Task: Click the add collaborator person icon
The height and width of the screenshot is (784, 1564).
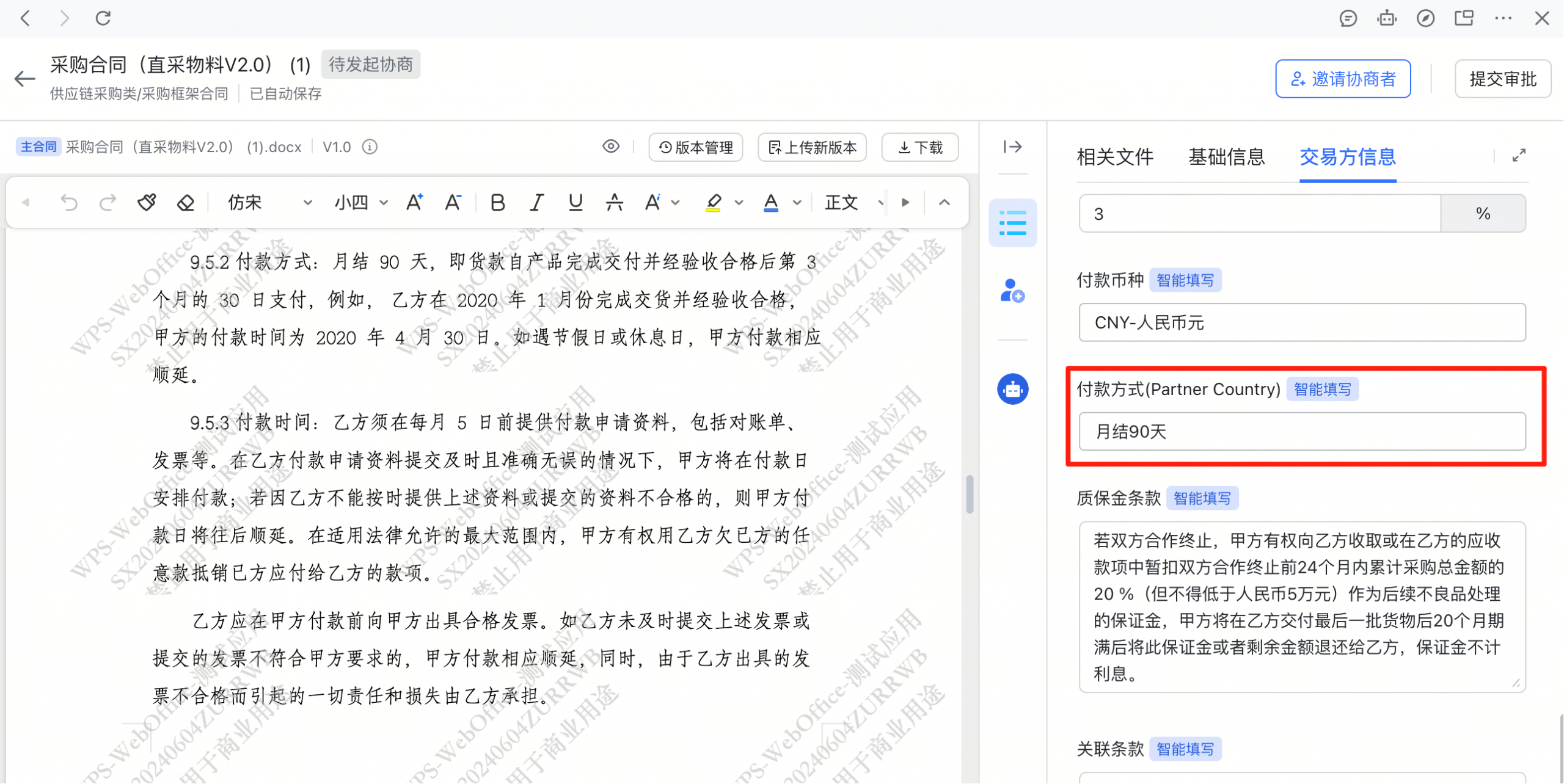Action: tap(1012, 291)
